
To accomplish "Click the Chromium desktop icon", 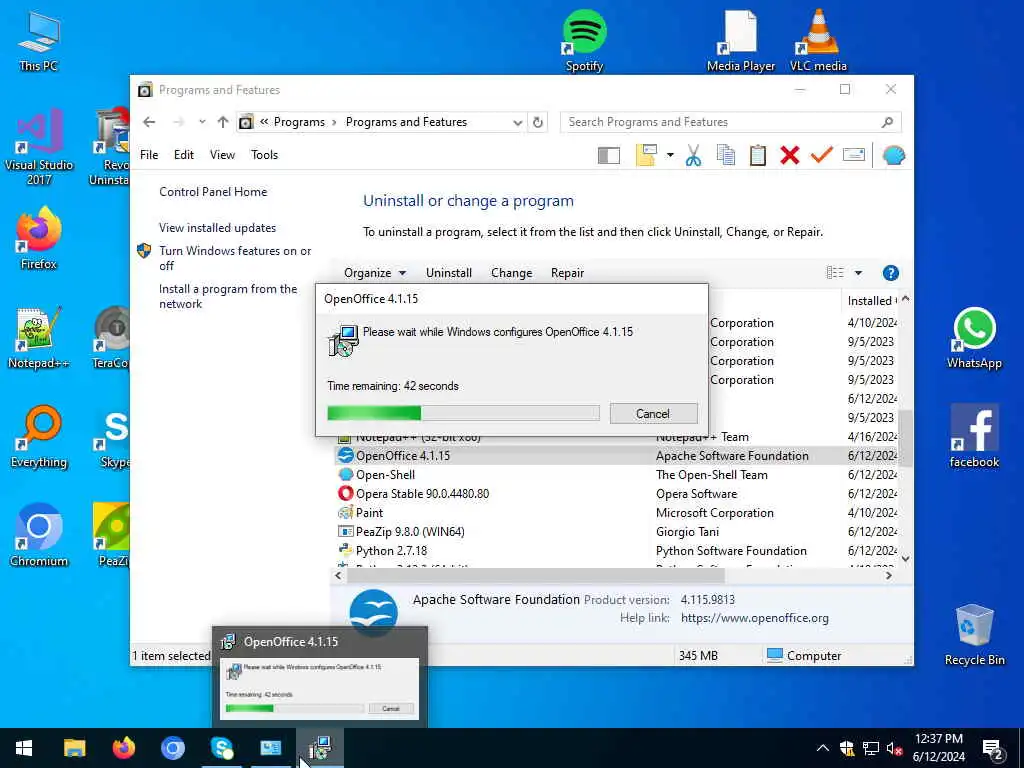I will [39, 535].
